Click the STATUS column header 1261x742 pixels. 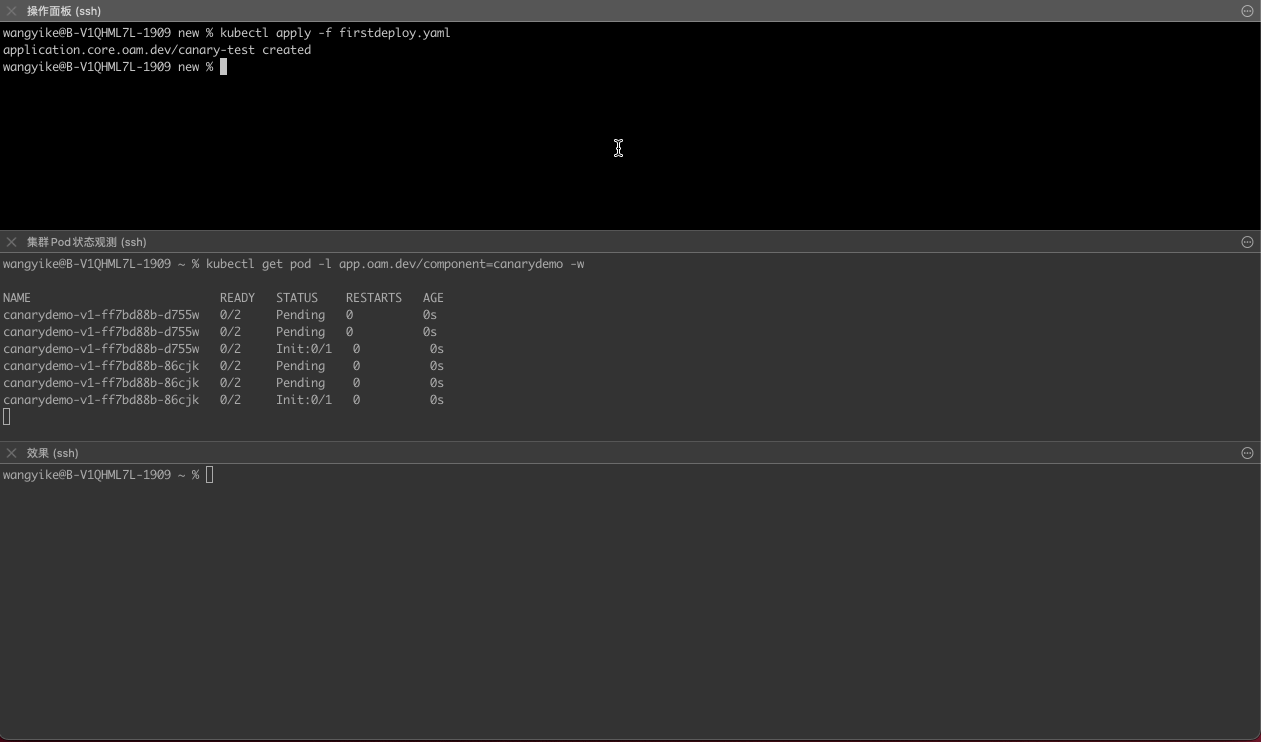click(x=297, y=298)
